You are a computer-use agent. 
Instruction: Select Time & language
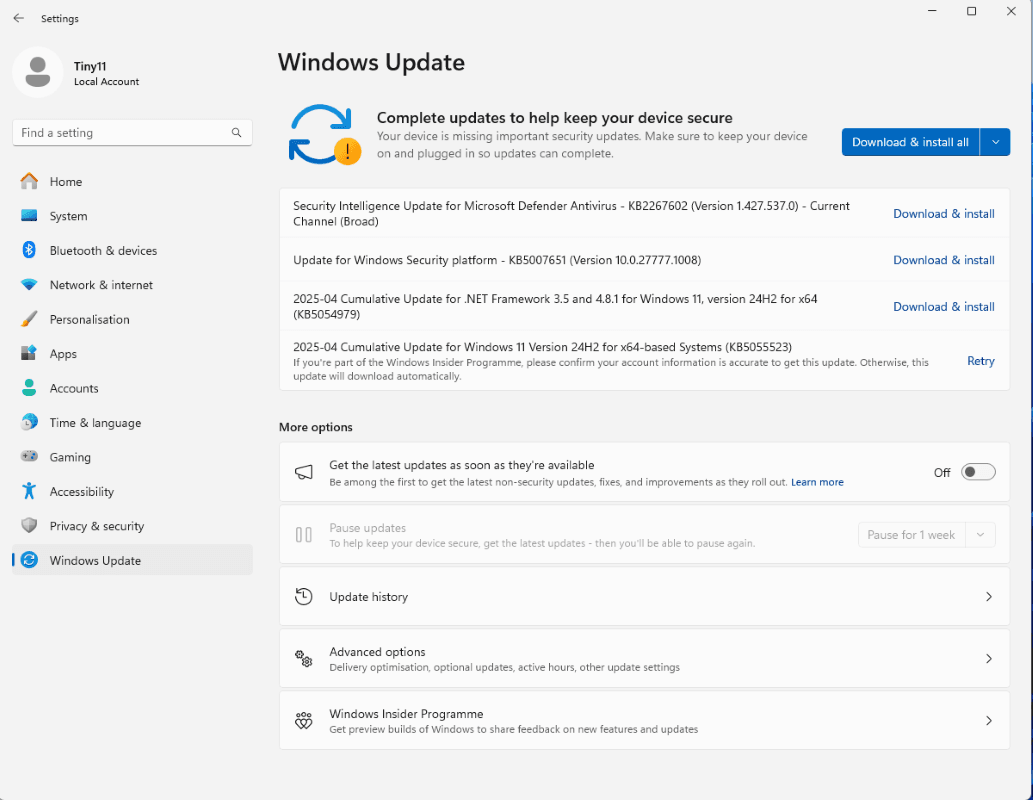(132, 422)
